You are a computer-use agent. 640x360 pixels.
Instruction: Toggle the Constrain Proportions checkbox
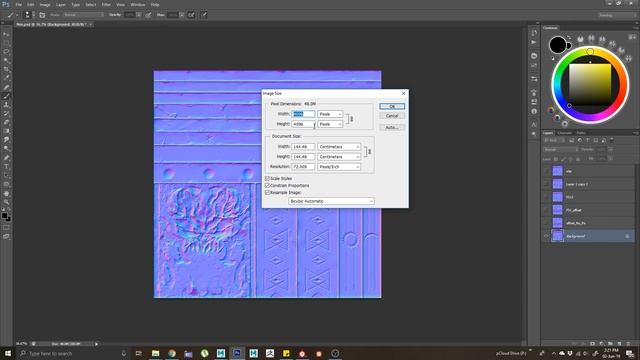tap(267, 185)
